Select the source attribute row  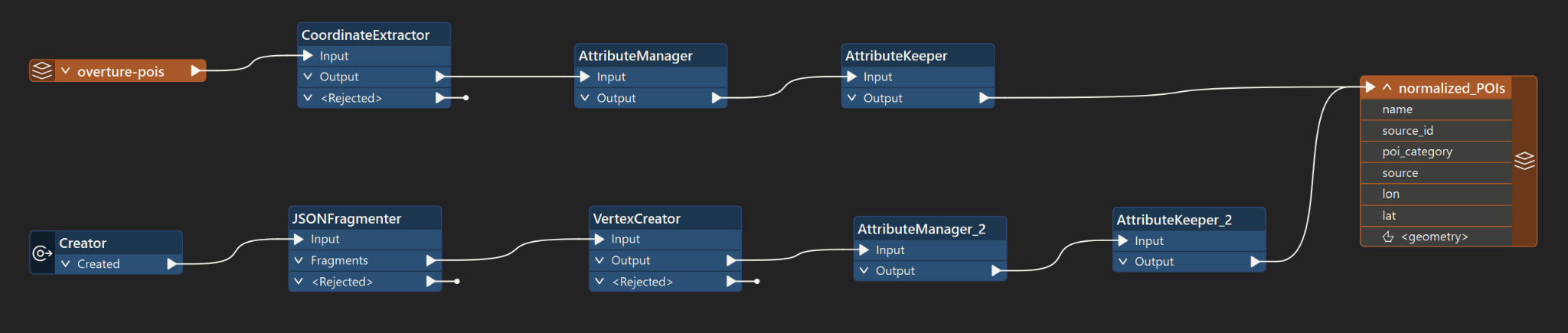point(1436,173)
